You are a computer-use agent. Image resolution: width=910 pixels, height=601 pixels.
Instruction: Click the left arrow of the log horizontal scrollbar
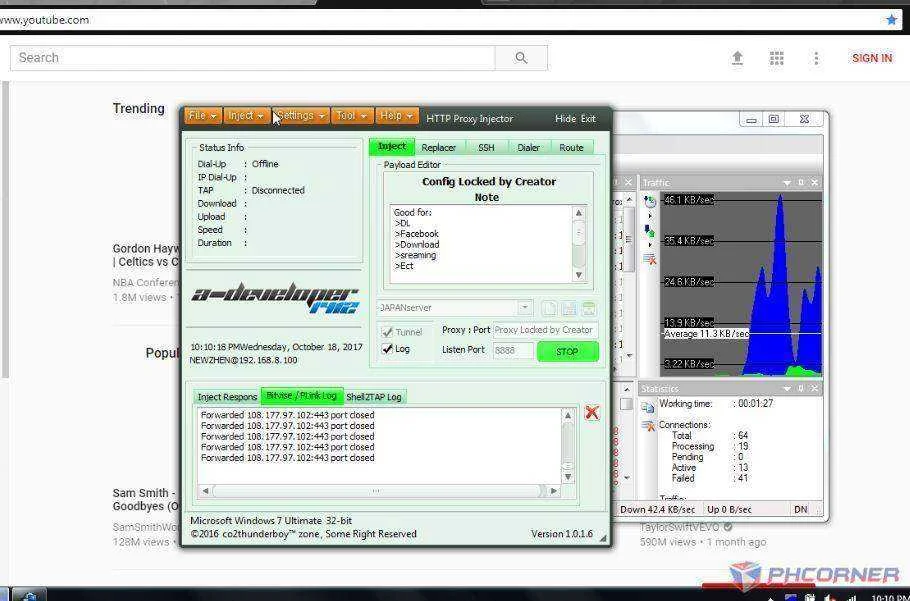pyautogui.click(x=205, y=491)
